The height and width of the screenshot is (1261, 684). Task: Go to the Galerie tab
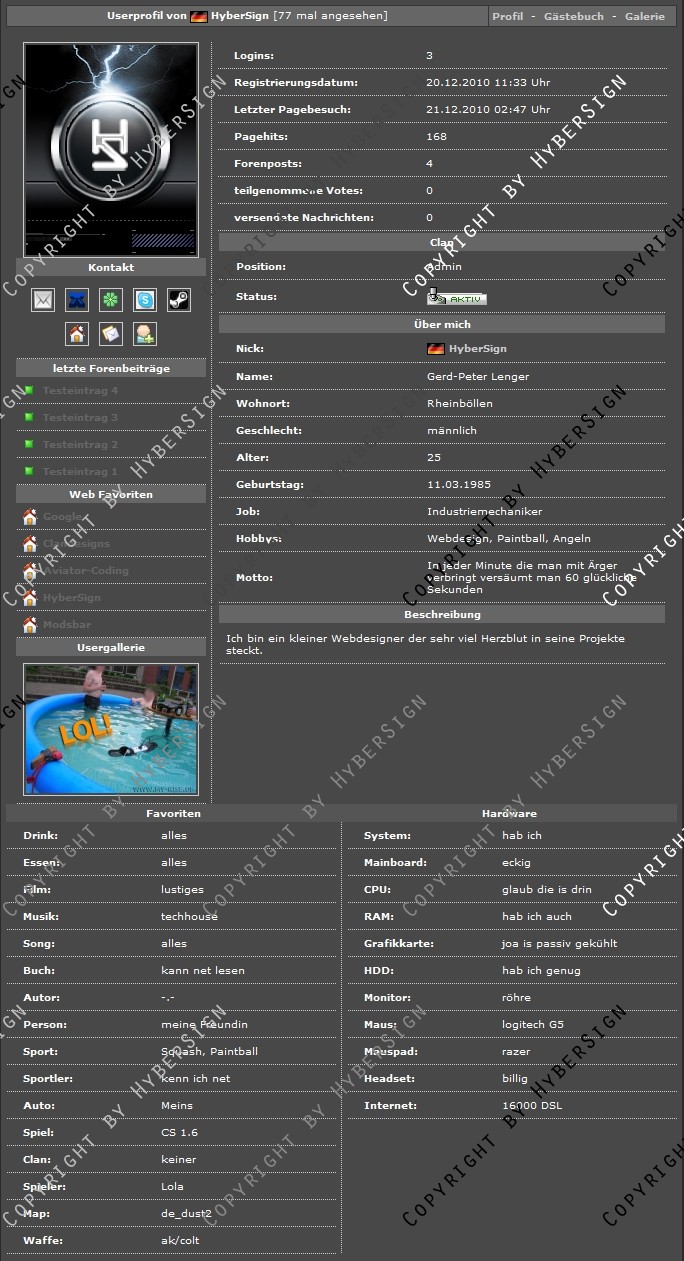644,17
